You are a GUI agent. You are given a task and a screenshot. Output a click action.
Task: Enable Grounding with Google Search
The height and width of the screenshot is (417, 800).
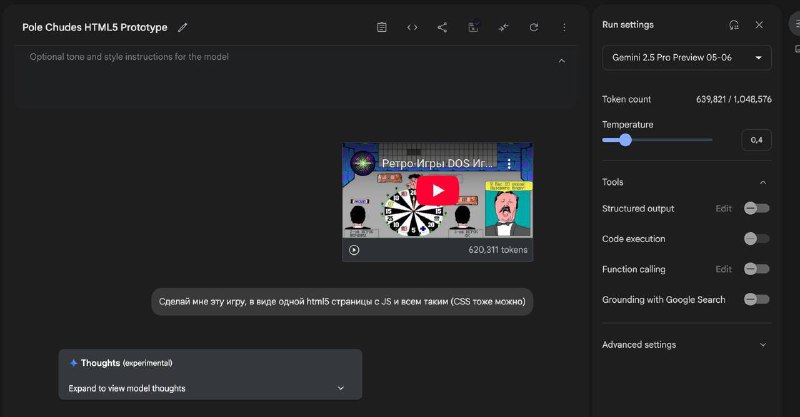tap(757, 299)
